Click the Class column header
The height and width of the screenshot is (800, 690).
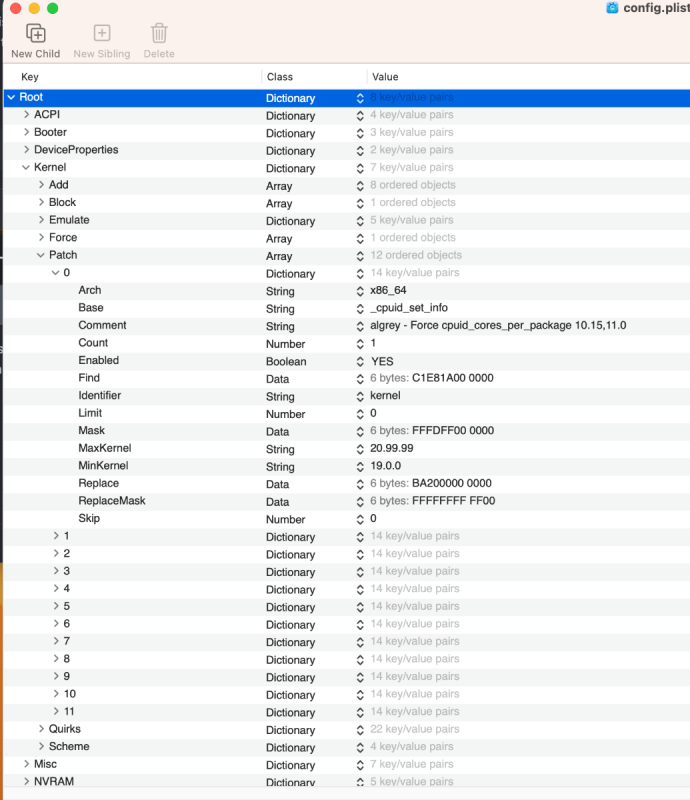(280, 77)
